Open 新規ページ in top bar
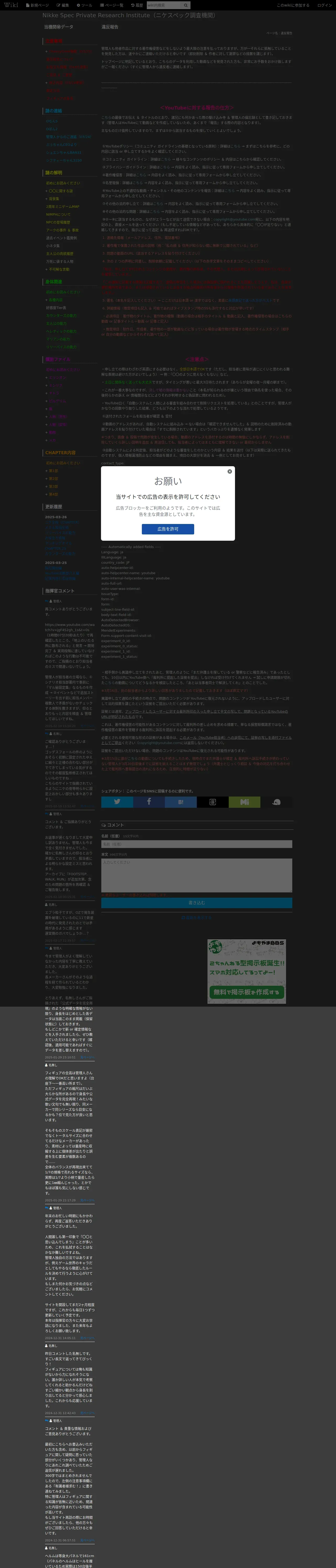 click(37, 5)
